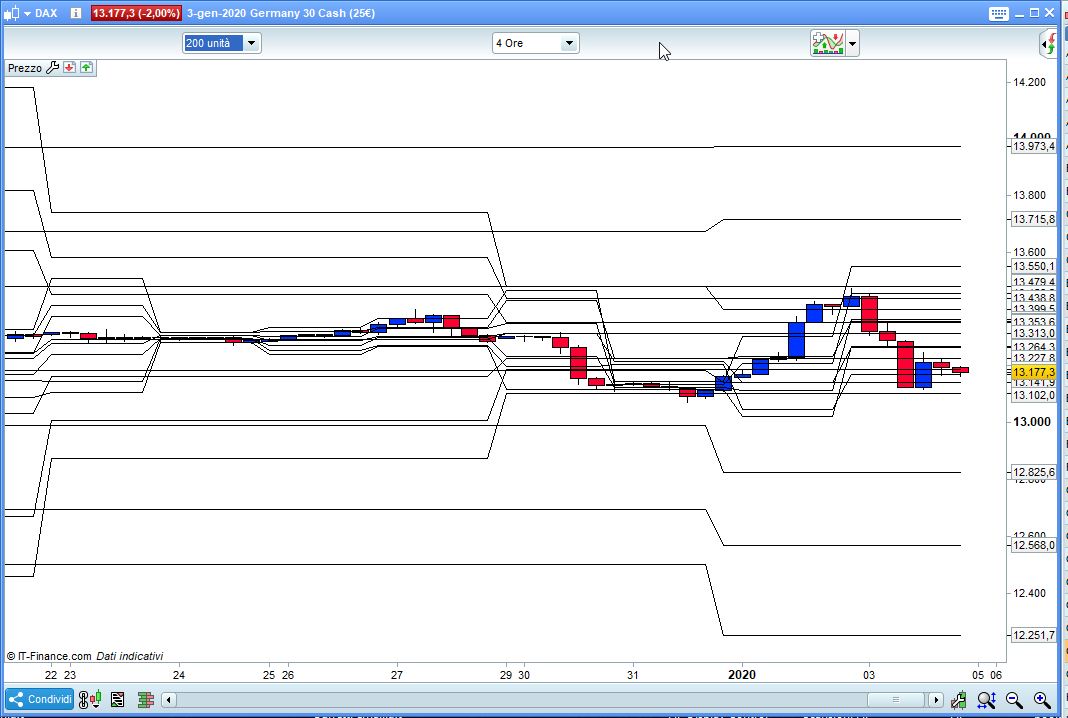
Task: Click the 12.825,6 price level label
Action: 1033,471
